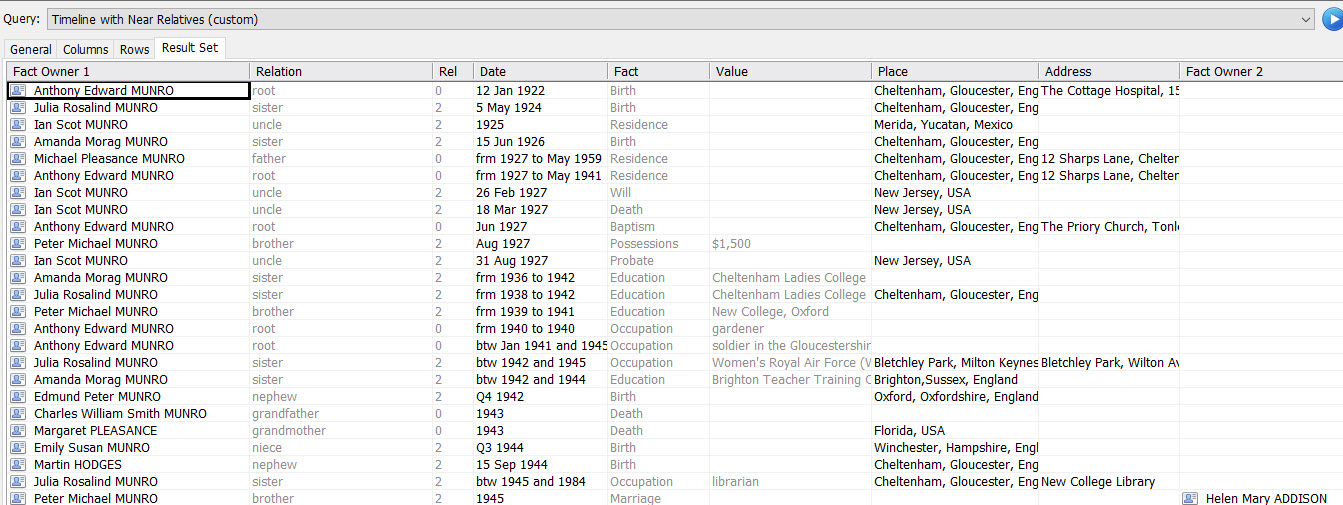The width and height of the screenshot is (1343, 505).
Task: Sort by Fact column header
Action: point(658,71)
